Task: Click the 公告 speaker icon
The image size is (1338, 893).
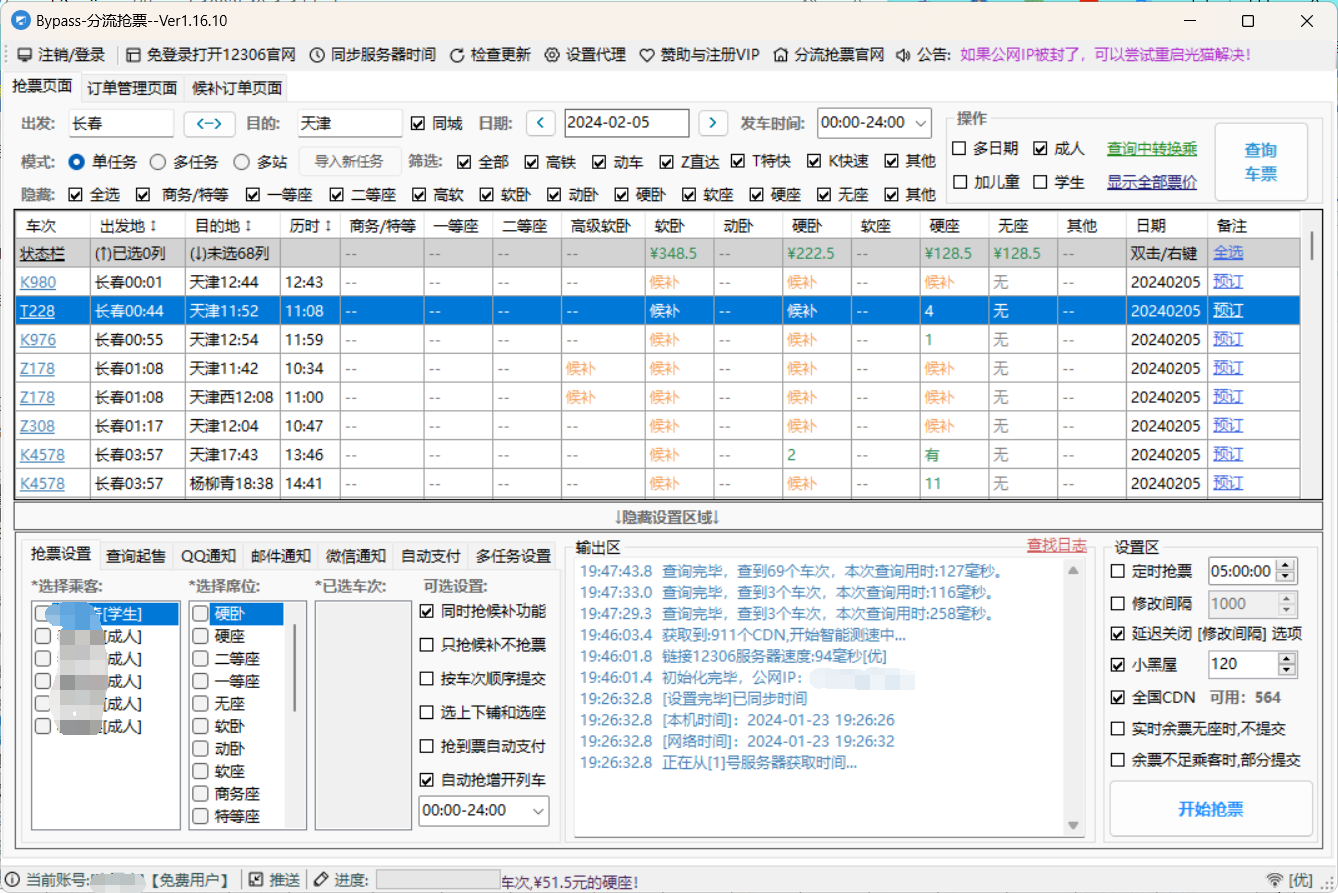Action: pos(903,55)
